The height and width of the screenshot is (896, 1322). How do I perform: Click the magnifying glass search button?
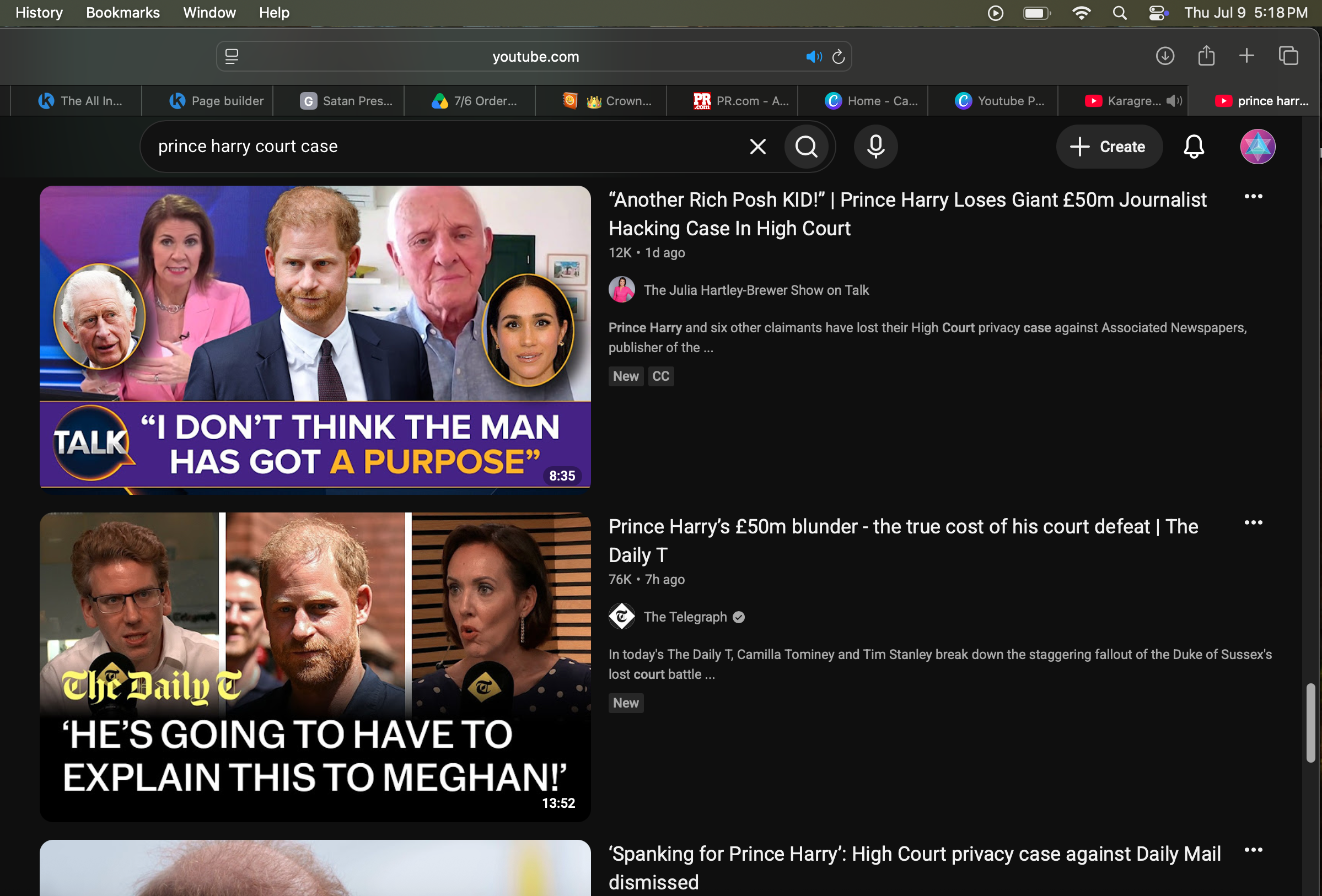[807, 147]
